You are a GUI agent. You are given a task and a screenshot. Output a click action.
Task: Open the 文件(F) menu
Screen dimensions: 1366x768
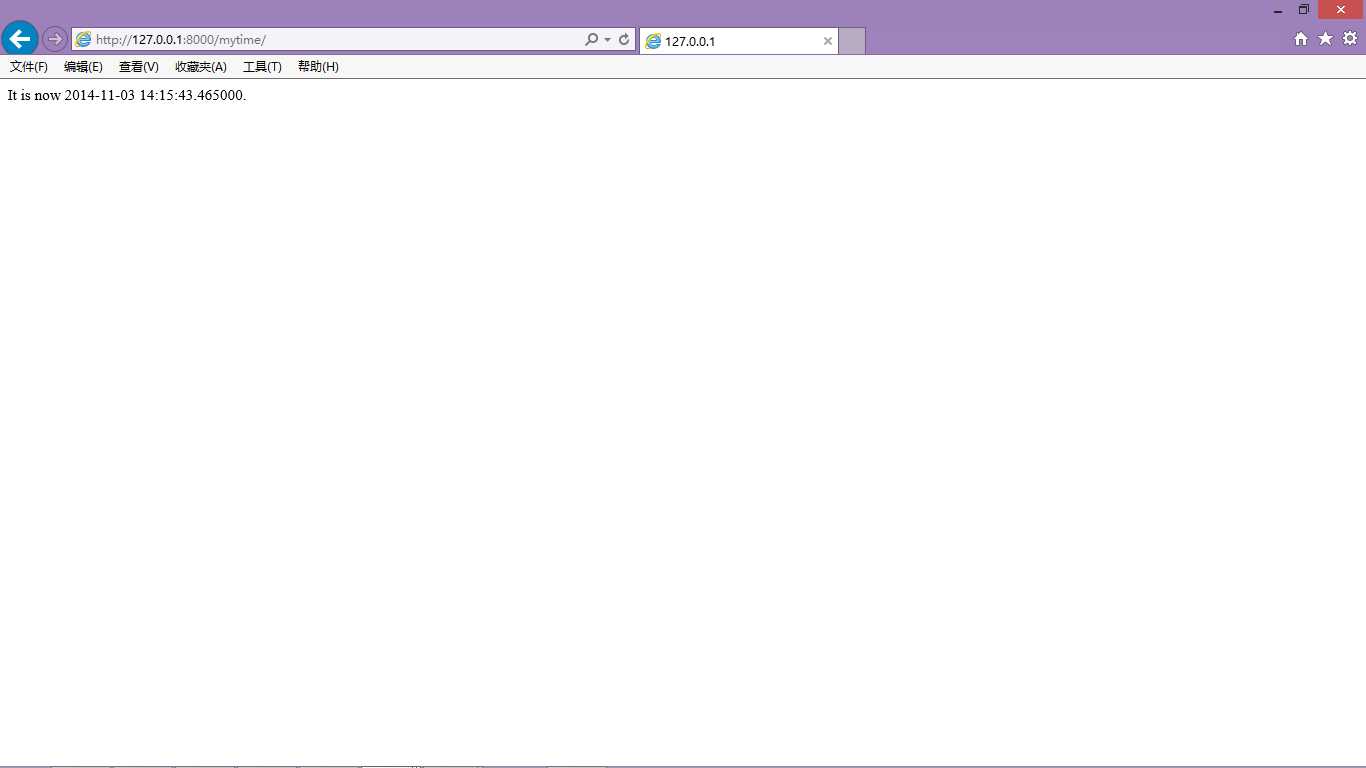[29, 67]
